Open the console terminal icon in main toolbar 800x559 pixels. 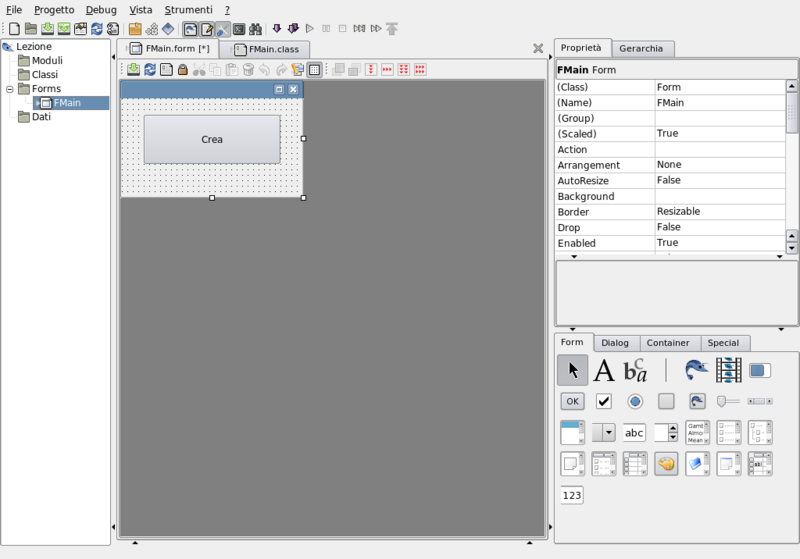pos(239,29)
